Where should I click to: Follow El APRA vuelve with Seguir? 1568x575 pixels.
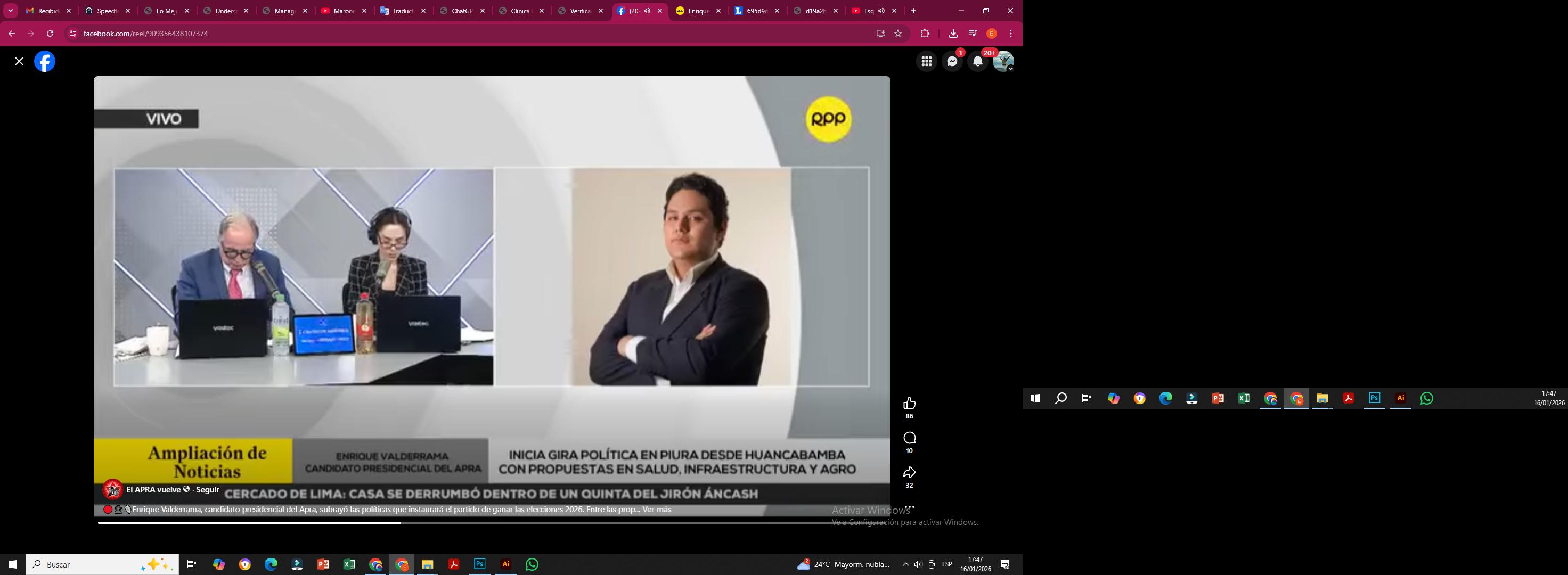208,490
